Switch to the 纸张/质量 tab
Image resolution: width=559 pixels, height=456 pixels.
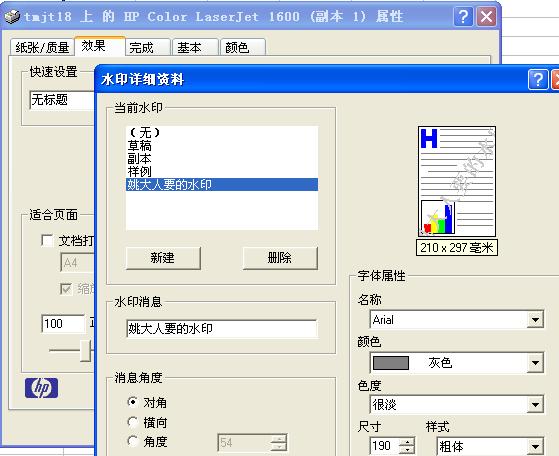pos(42,47)
